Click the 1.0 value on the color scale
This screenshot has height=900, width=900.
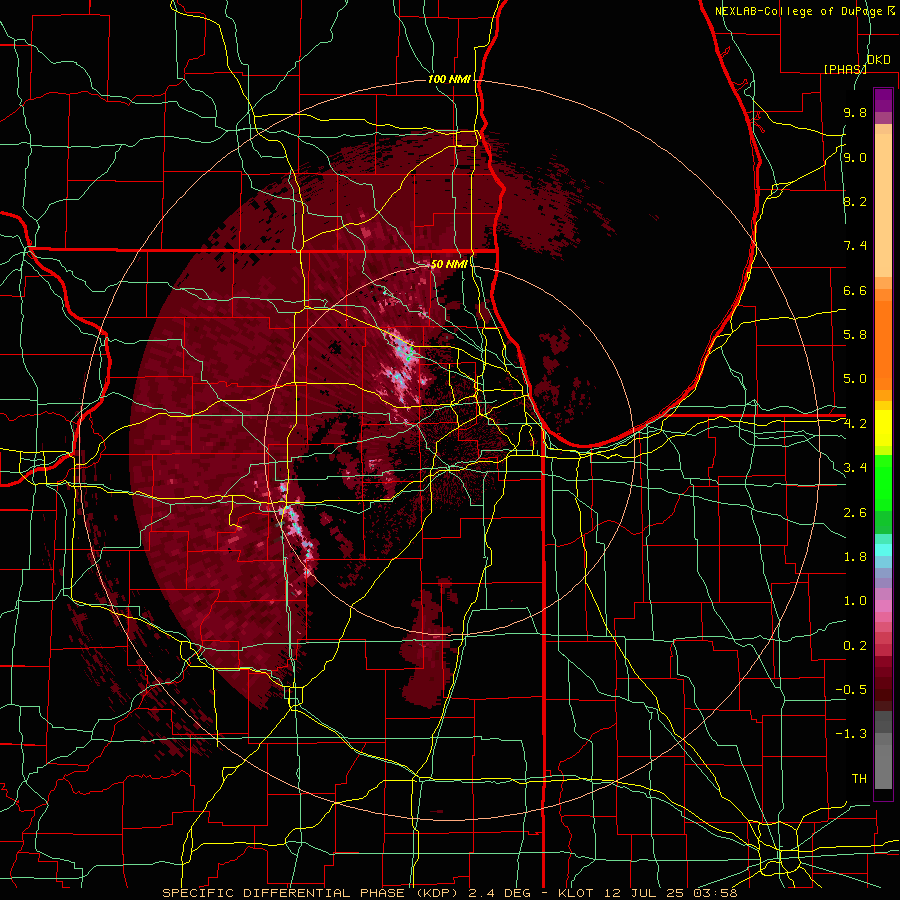tap(855, 601)
